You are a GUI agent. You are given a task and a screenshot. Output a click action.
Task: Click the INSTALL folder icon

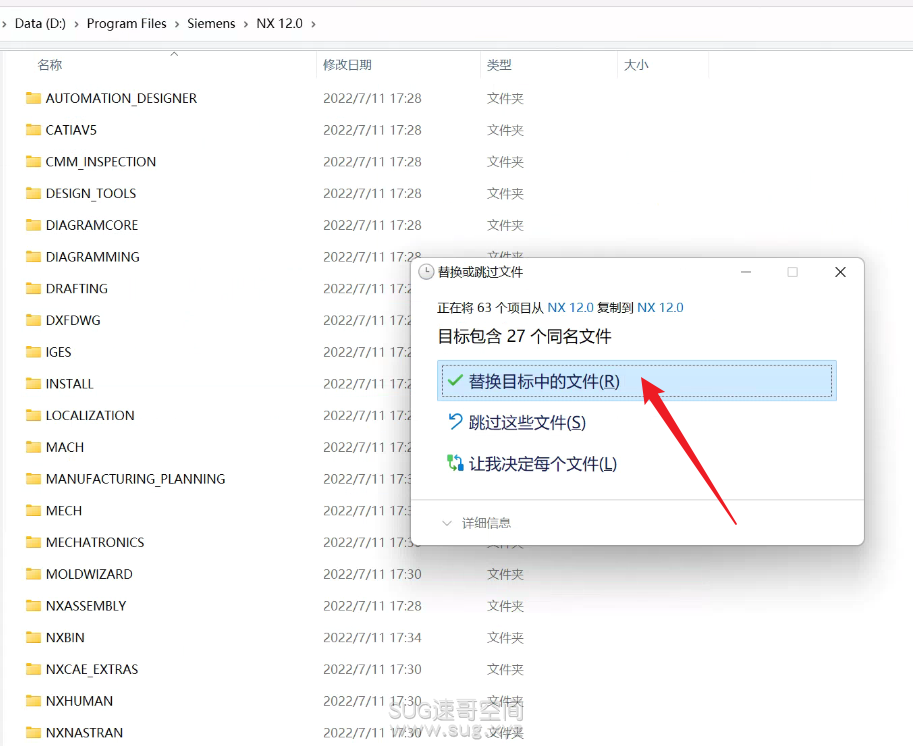tap(33, 383)
